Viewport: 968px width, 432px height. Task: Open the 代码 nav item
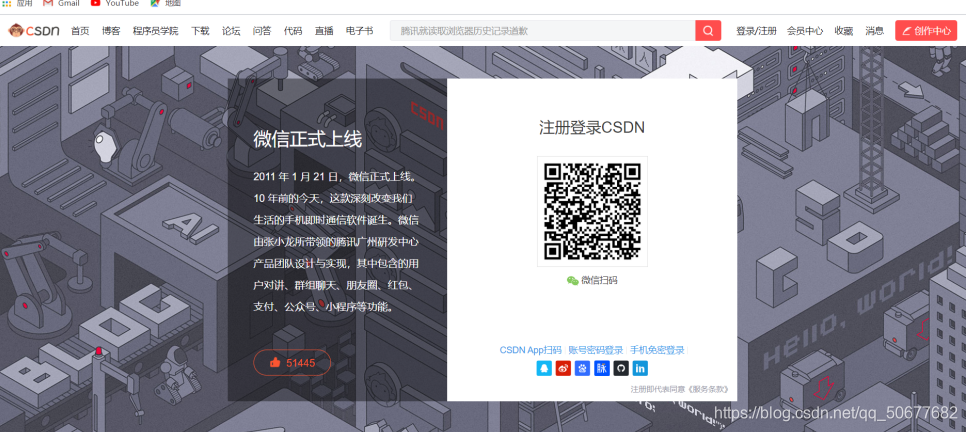coord(293,31)
